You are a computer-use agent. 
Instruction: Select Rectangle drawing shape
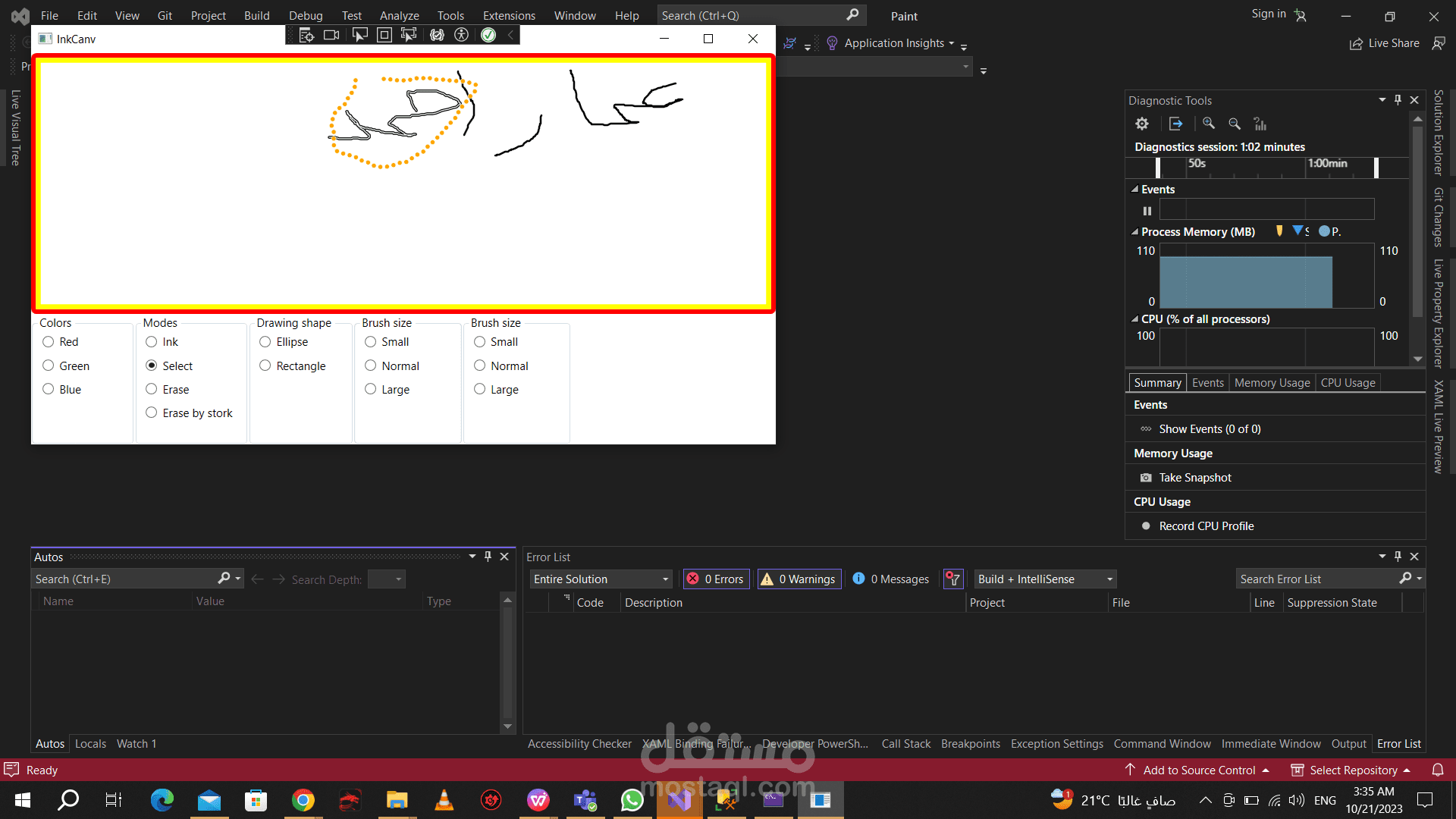[265, 366]
